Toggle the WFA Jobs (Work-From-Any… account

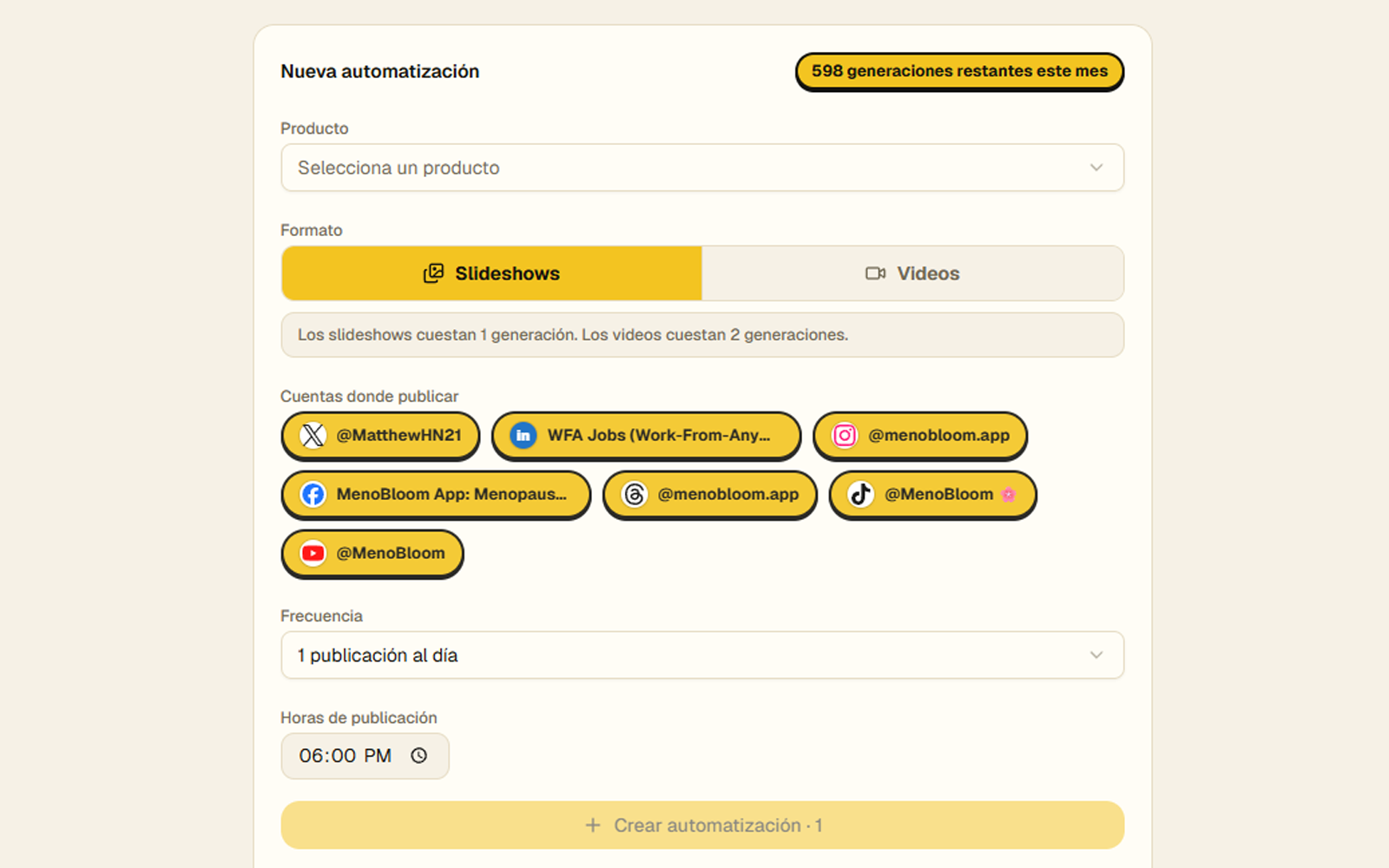tap(646, 436)
